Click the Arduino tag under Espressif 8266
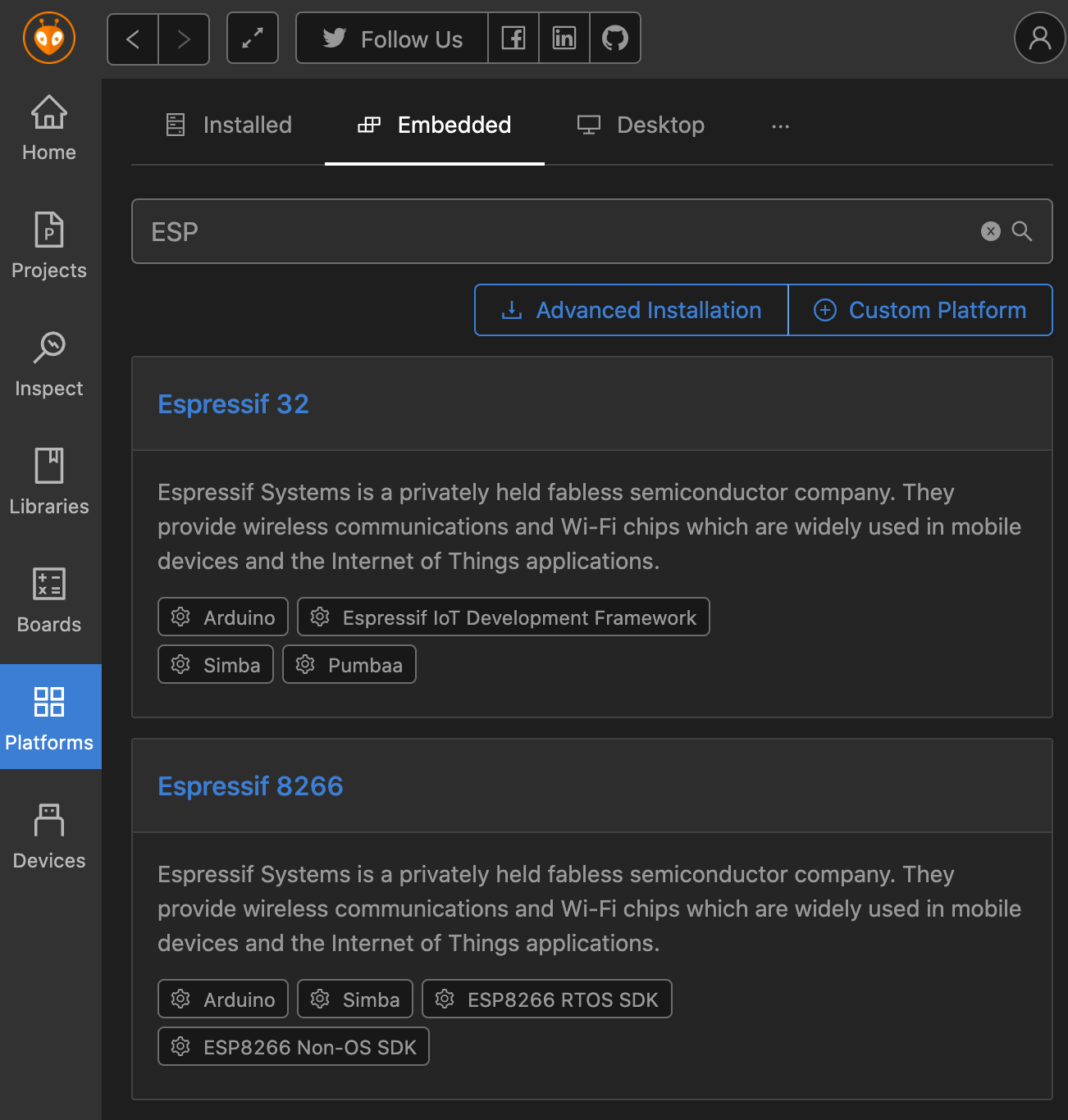The width and height of the screenshot is (1068, 1120). point(223,999)
